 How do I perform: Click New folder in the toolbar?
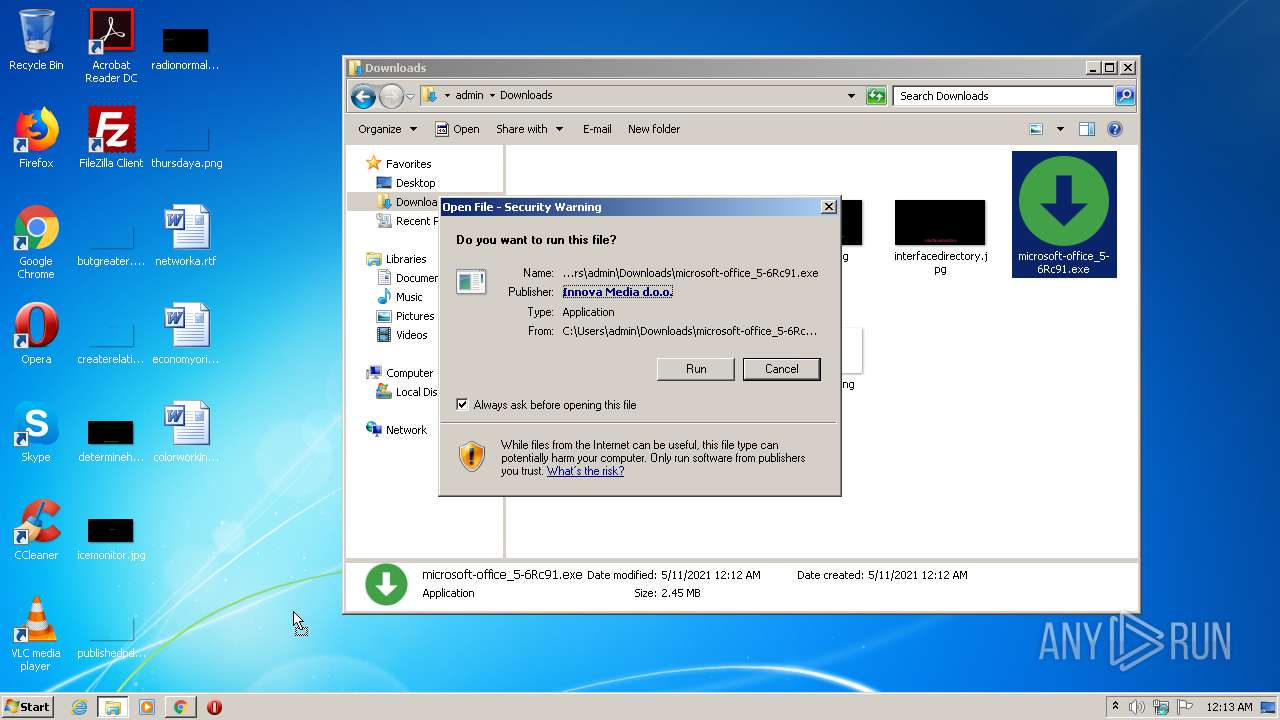654,129
